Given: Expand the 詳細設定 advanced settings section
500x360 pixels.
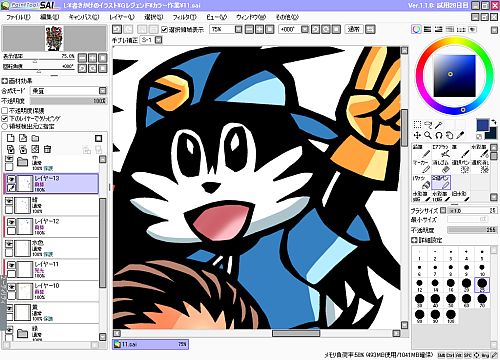Looking at the screenshot, I should click(x=414, y=240).
